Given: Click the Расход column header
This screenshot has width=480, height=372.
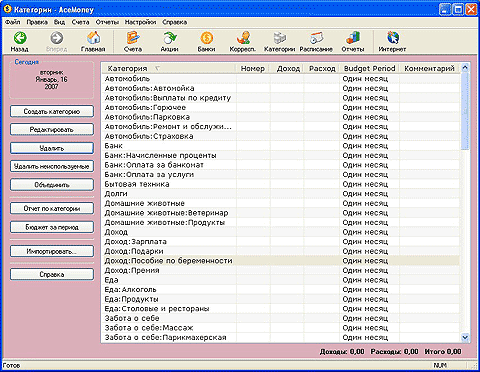Looking at the screenshot, I should point(321,68).
